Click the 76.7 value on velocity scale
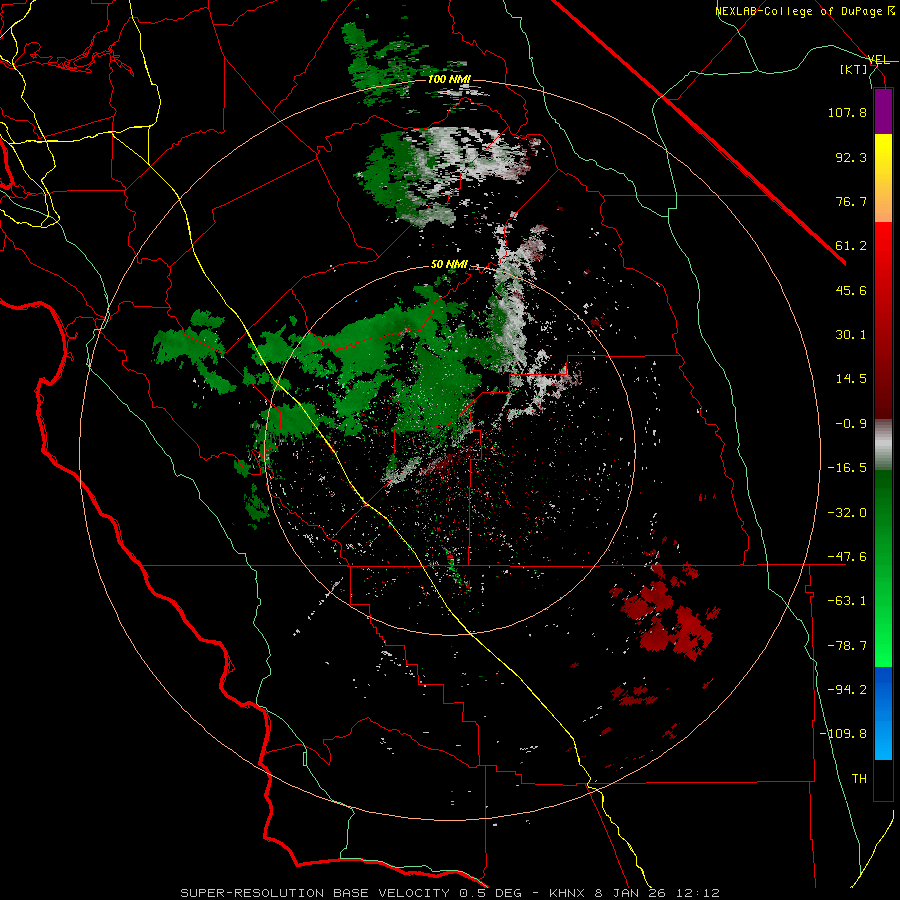Viewport: 900px width, 900px height. [x=851, y=201]
